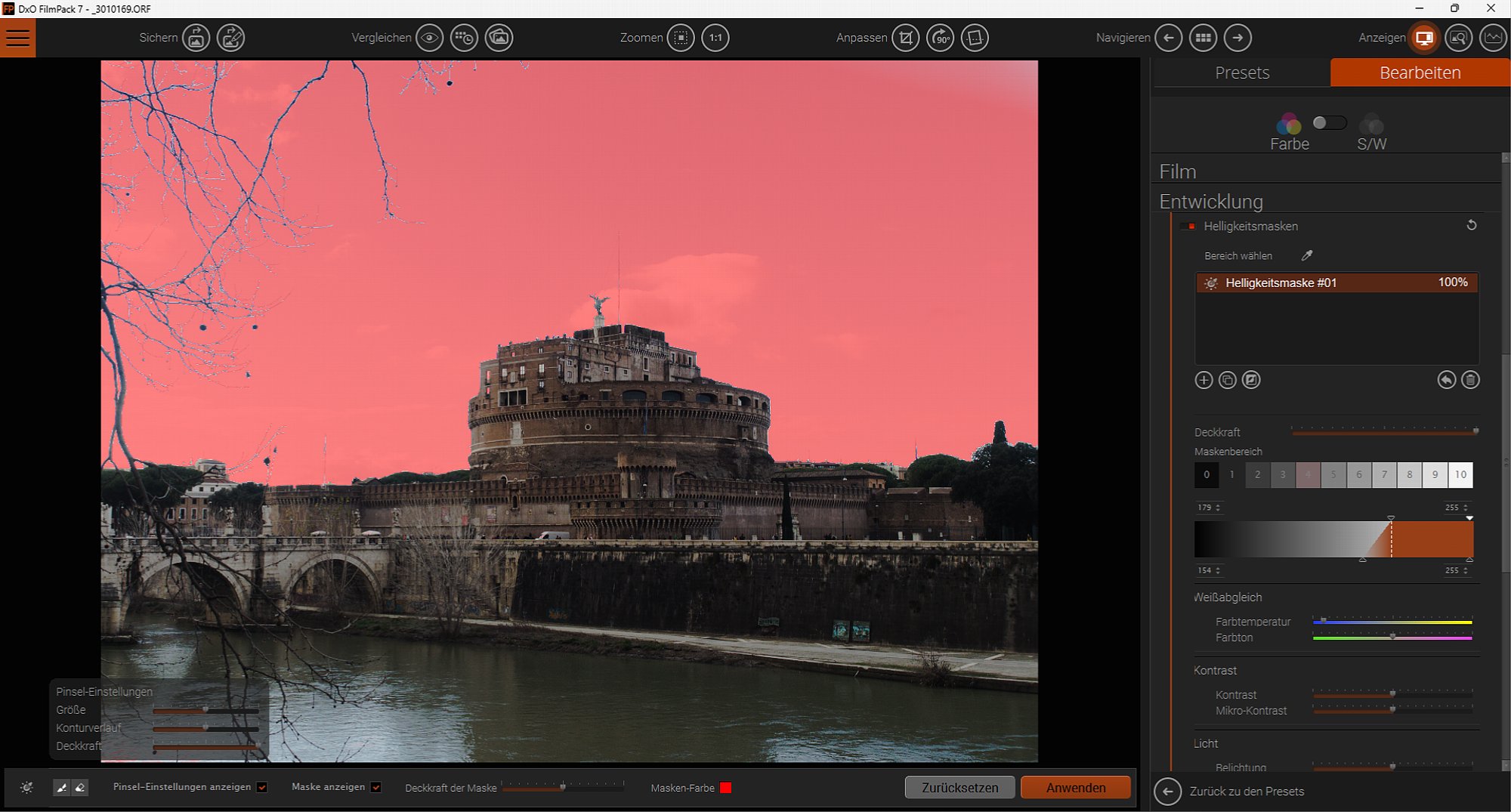Collapse the Entwicklung section

point(1210,202)
